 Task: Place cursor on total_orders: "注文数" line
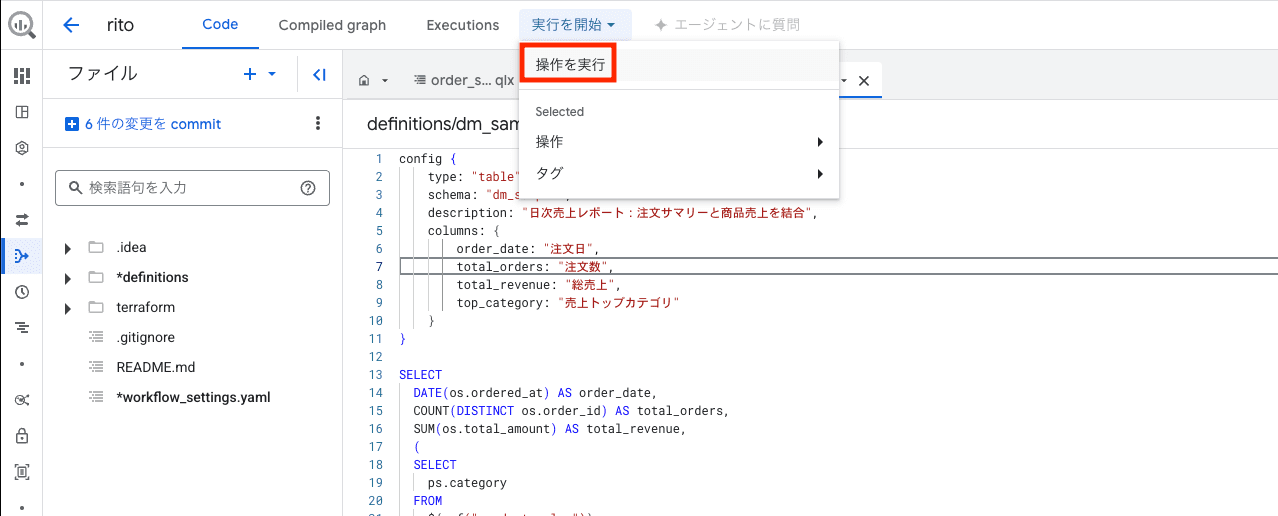click(x=534, y=266)
